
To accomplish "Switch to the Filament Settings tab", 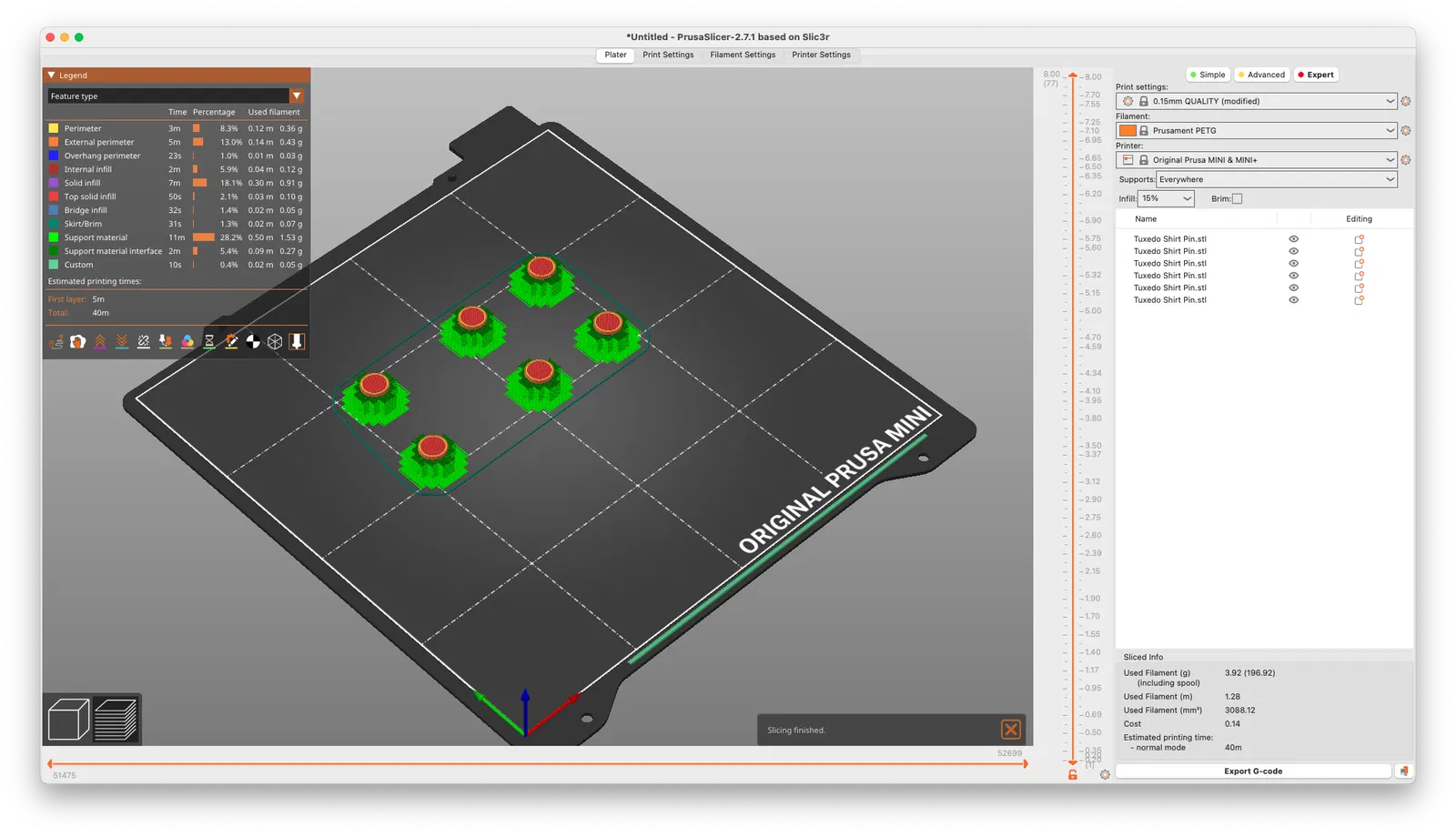I will click(x=743, y=55).
